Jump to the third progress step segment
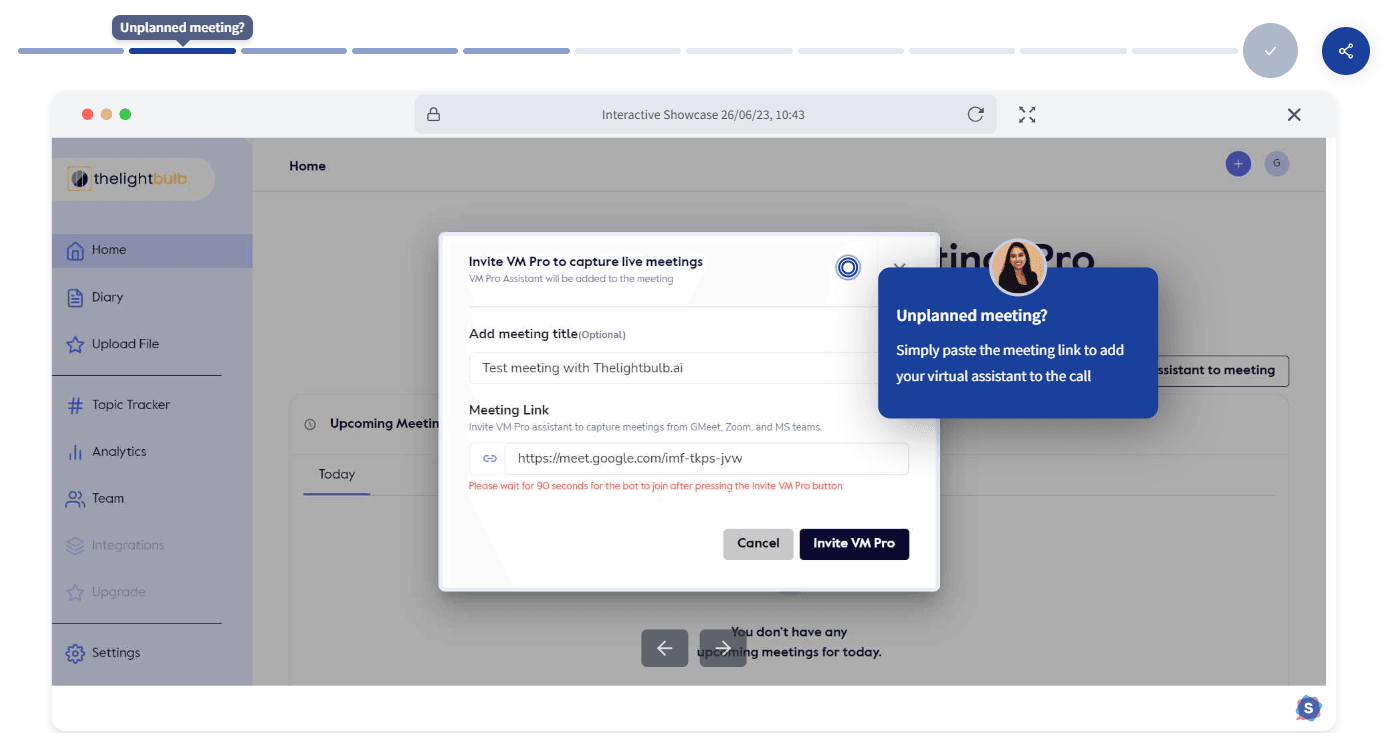This screenshot has height=746, width=1388. (294, 51)
